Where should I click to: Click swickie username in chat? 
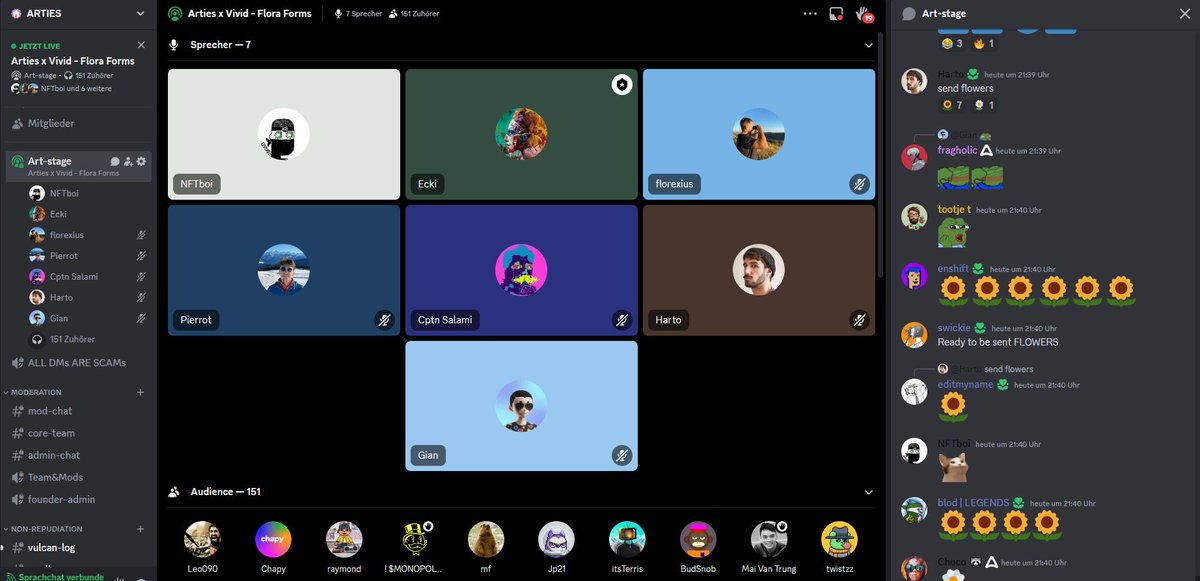pos(954,328)
